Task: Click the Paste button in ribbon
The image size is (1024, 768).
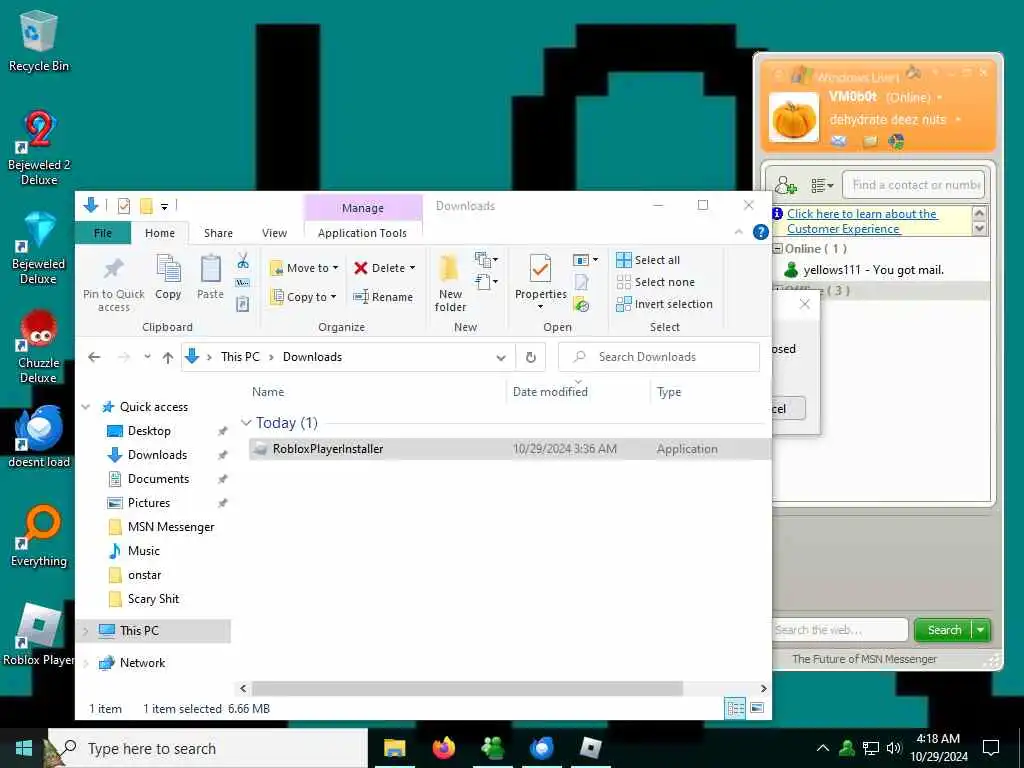Action: tap(210, 277)
